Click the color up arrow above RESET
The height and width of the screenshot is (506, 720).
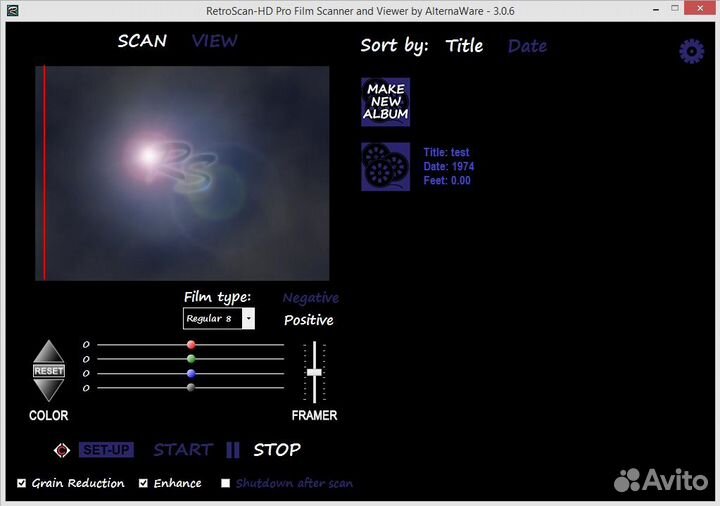48,352
